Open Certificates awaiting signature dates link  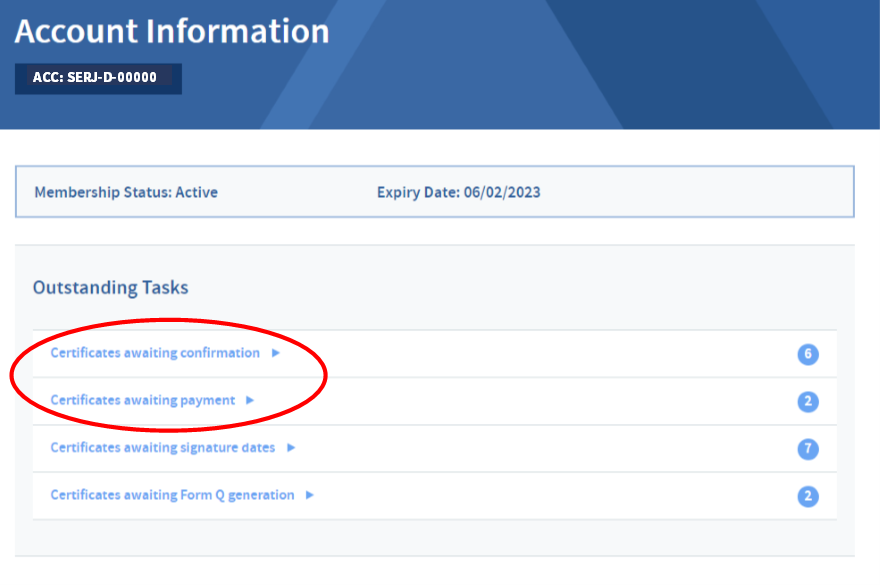[163, 447]
